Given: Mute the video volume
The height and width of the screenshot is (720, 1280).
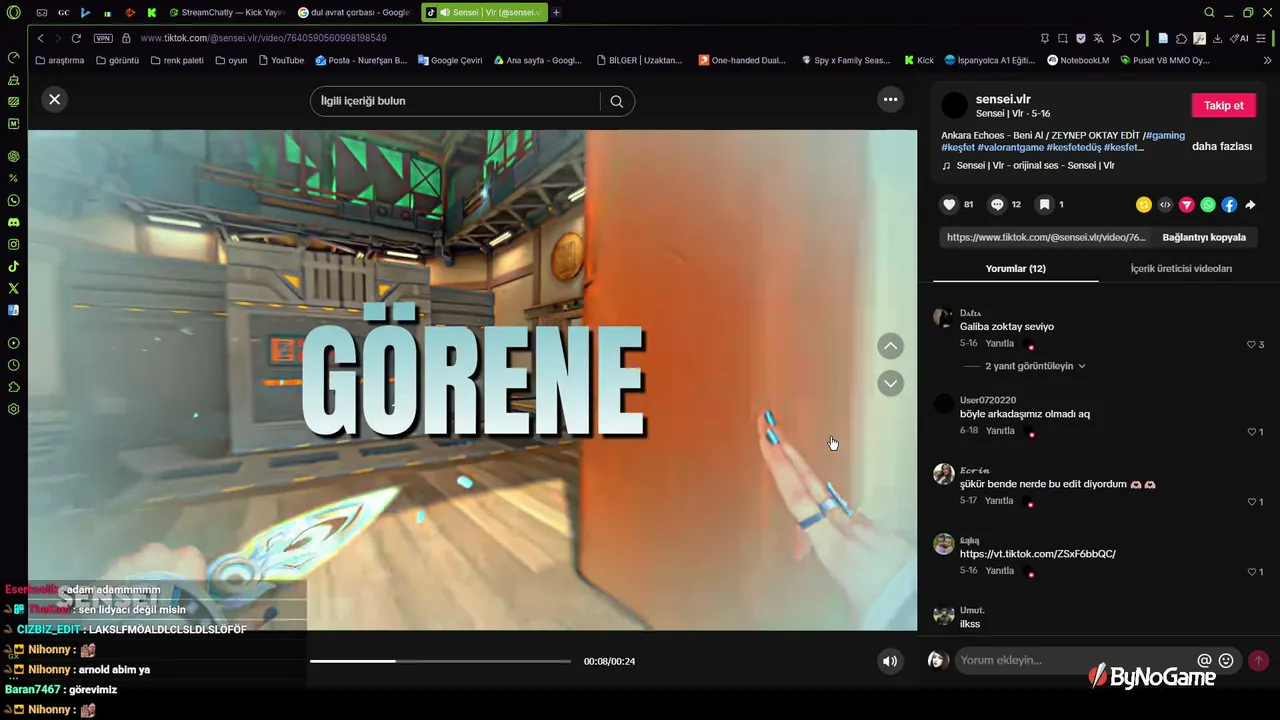Looking at the screenshot, I should pos(889,661).
